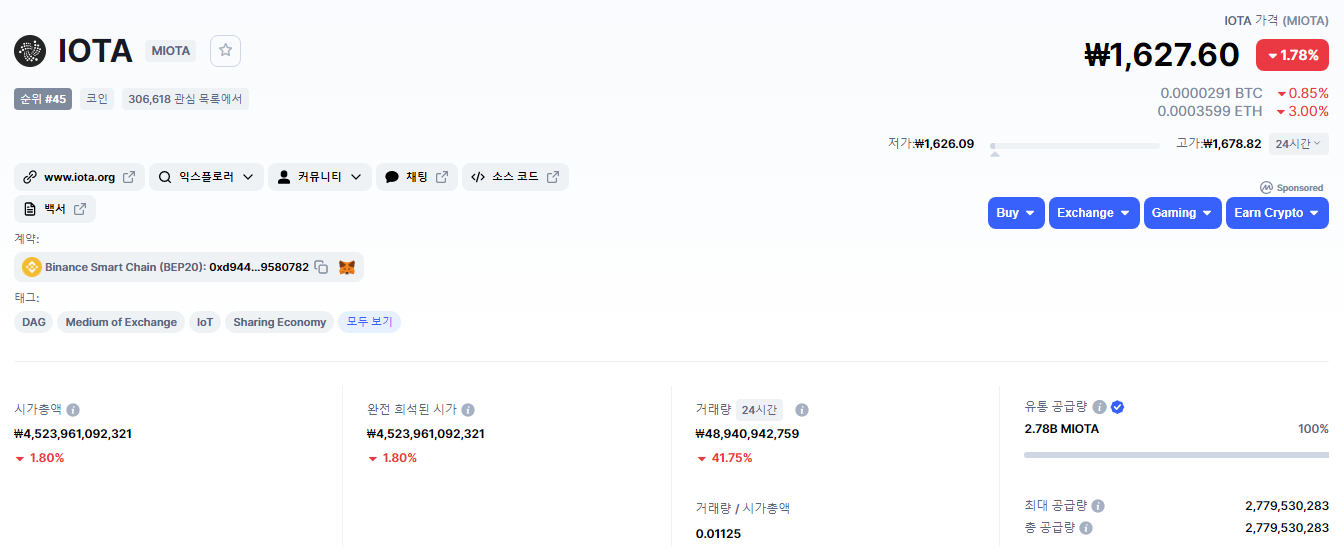Click info icon next to 최대 공급량

coord(1098,506)
